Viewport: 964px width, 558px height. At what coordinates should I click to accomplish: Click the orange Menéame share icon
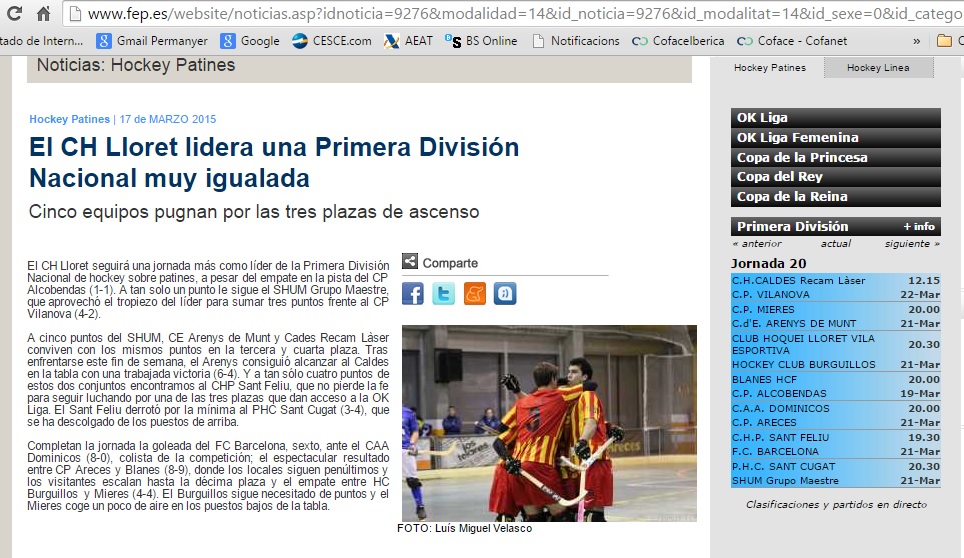474,293
